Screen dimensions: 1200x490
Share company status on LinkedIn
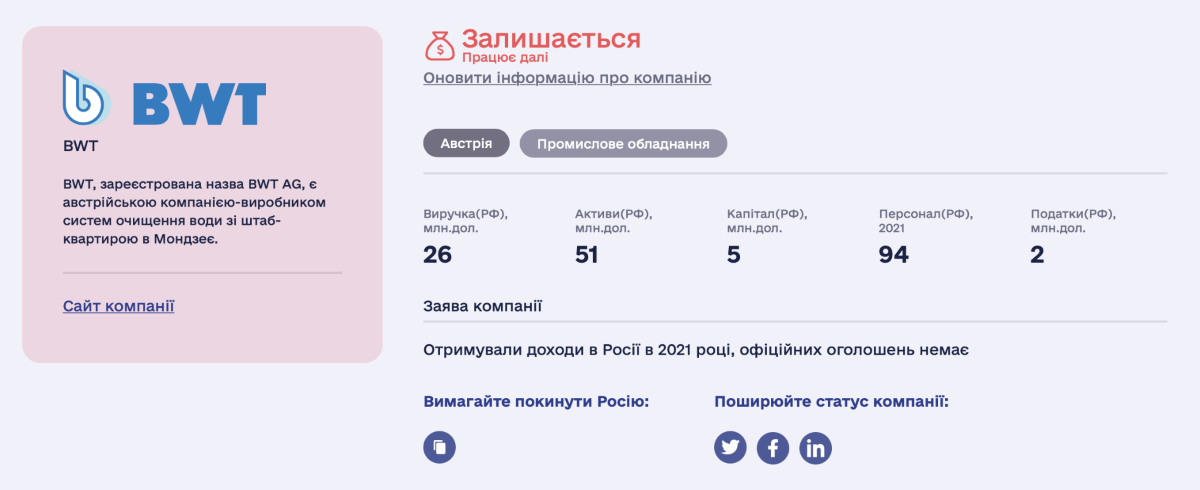(x=815, y=447)
